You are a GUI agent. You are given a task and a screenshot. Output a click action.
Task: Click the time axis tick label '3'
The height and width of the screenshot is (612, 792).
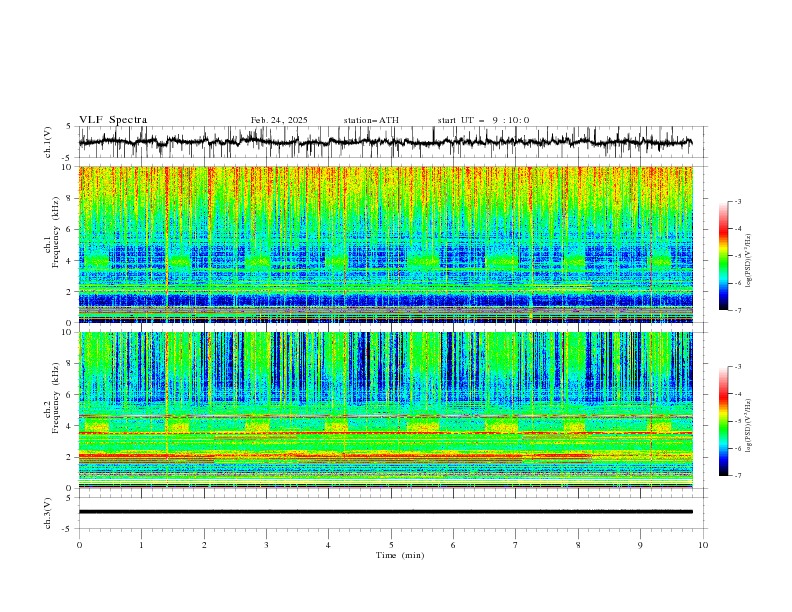[266, 545]
